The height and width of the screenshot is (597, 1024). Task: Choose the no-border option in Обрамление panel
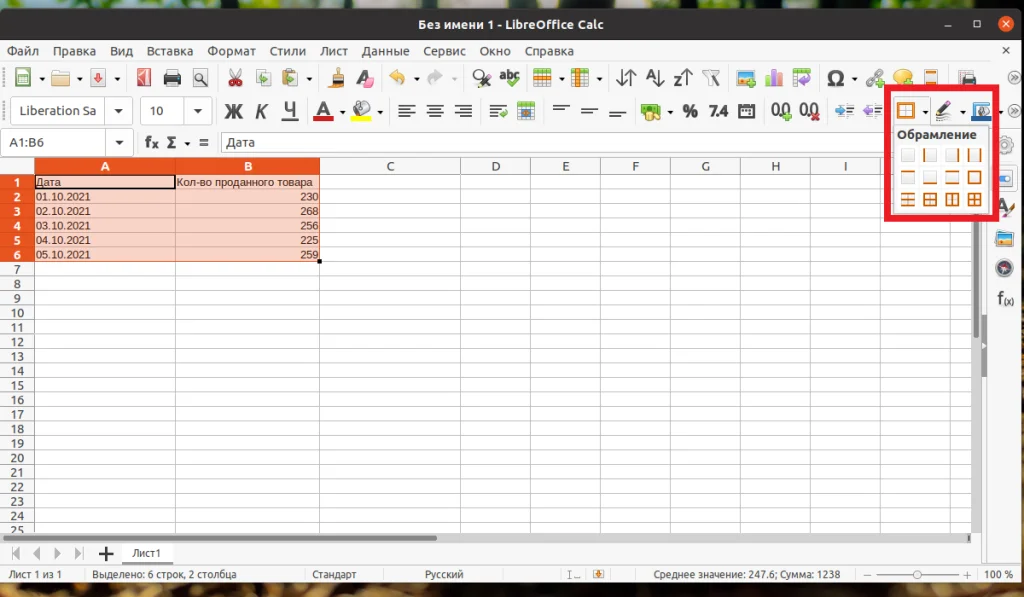908,155
